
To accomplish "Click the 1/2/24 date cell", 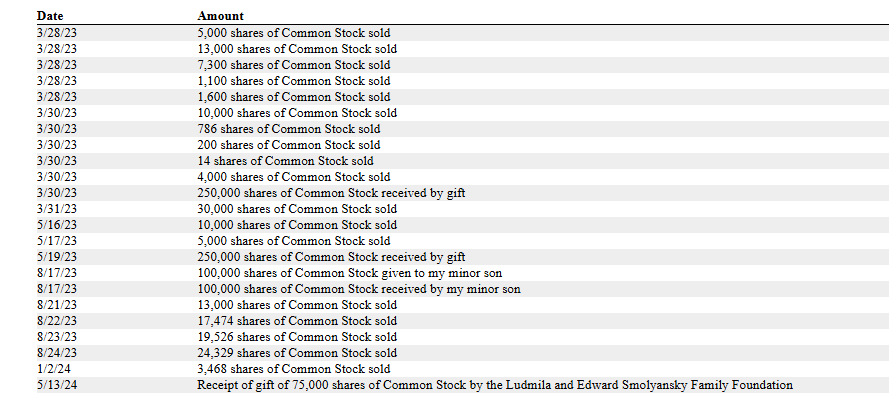I will (51, 369).
